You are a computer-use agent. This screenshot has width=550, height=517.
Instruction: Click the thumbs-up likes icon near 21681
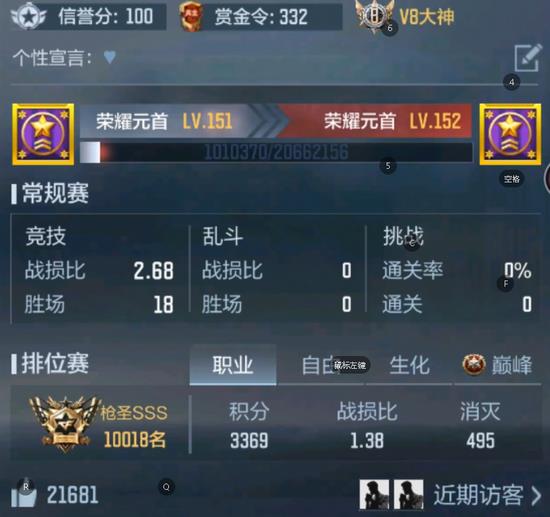(x=24, y=493)
